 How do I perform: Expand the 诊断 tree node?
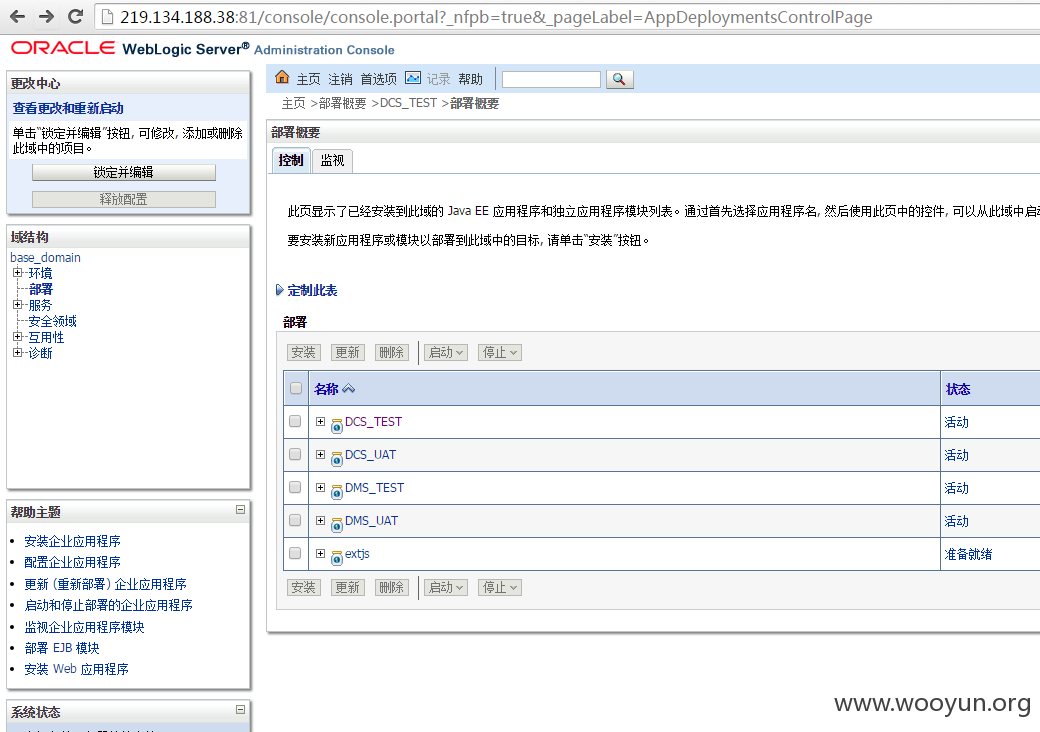point(17,352)
